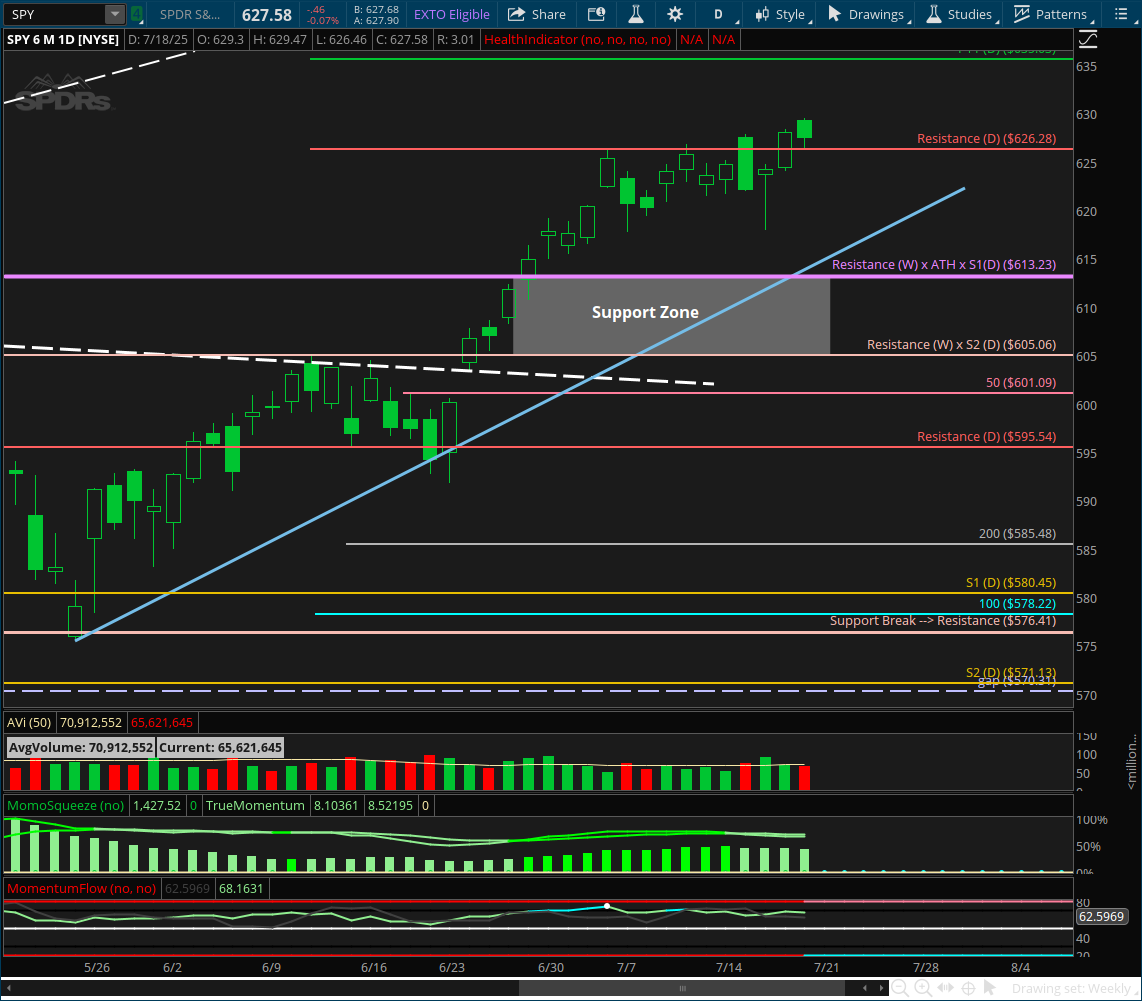Open the Drawings menu

(869, 14)
